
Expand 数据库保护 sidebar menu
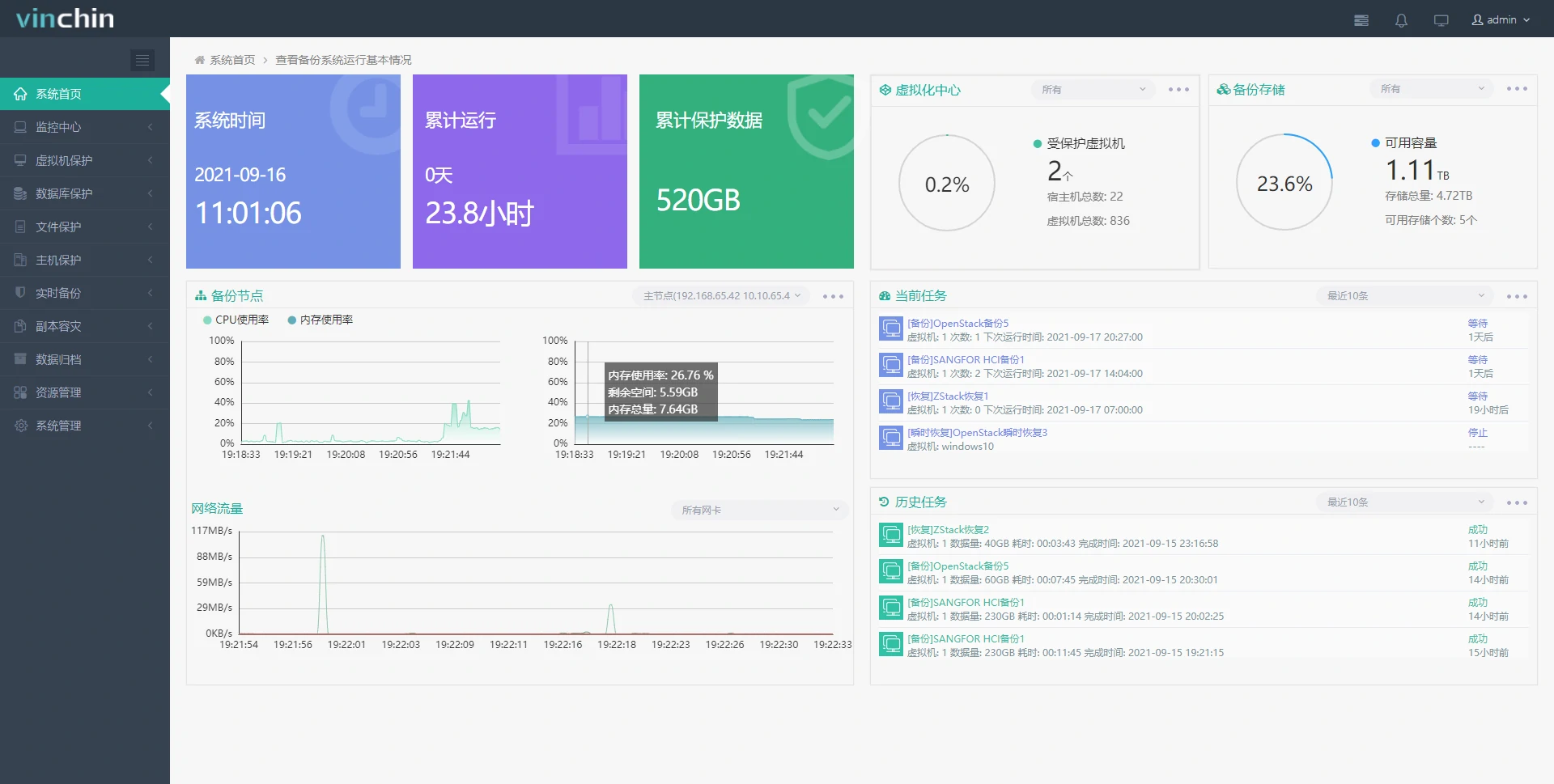coord(85,193)
